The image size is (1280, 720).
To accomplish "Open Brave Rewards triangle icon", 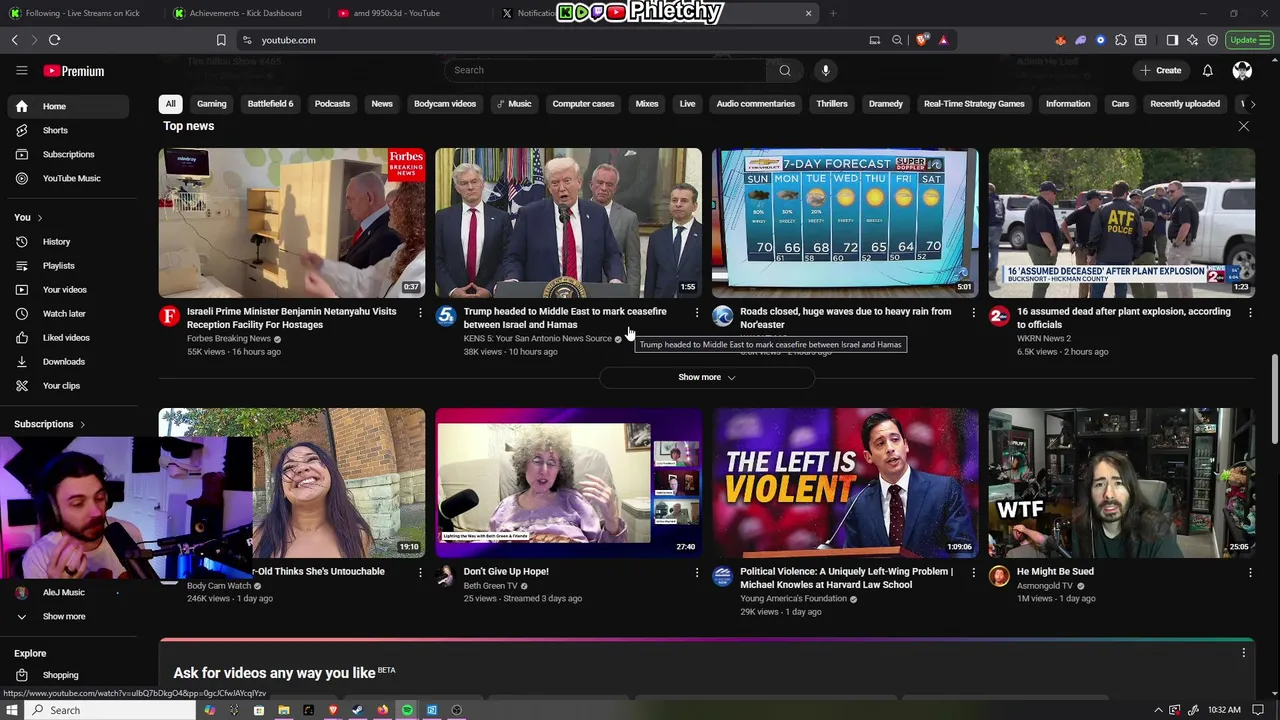I will click(943, 40).
